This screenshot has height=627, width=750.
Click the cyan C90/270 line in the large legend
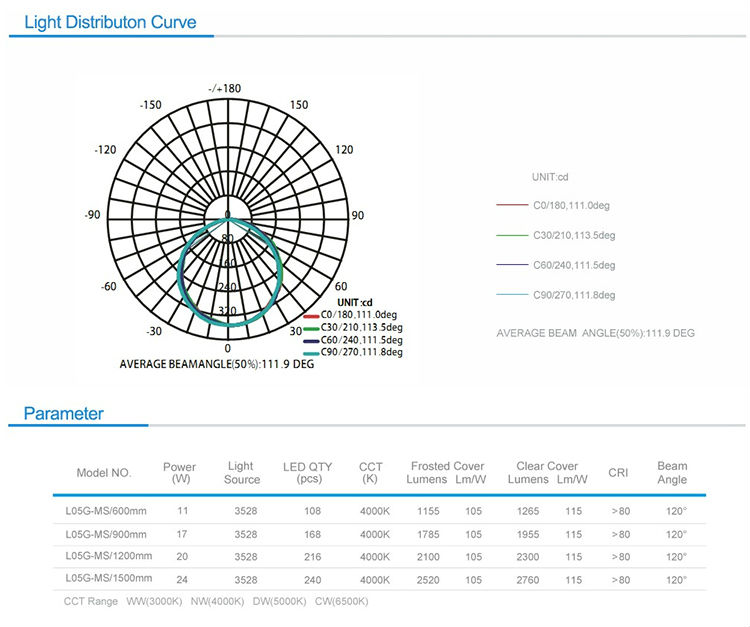514,295
